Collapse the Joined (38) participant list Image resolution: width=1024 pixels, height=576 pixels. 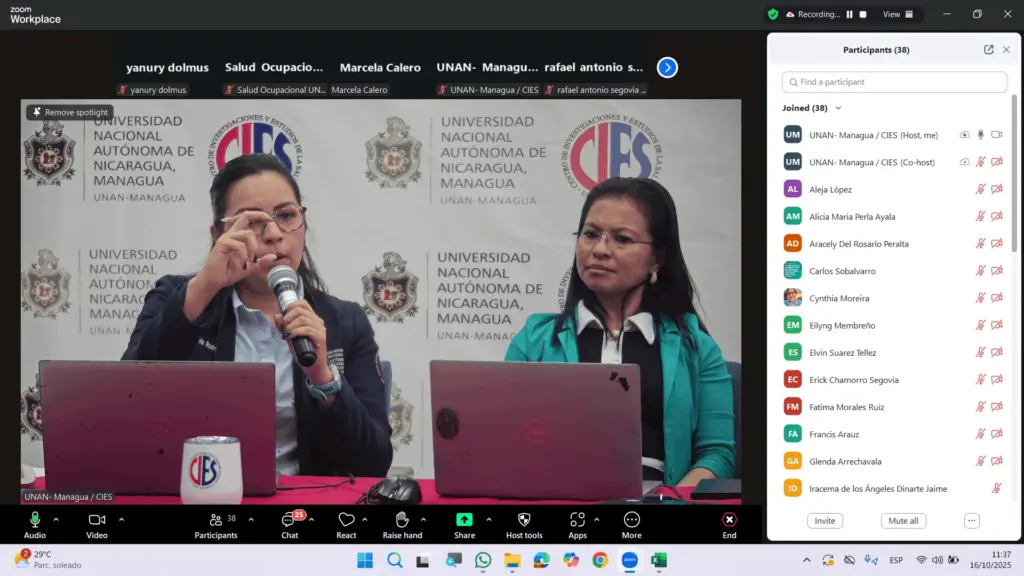838,108
